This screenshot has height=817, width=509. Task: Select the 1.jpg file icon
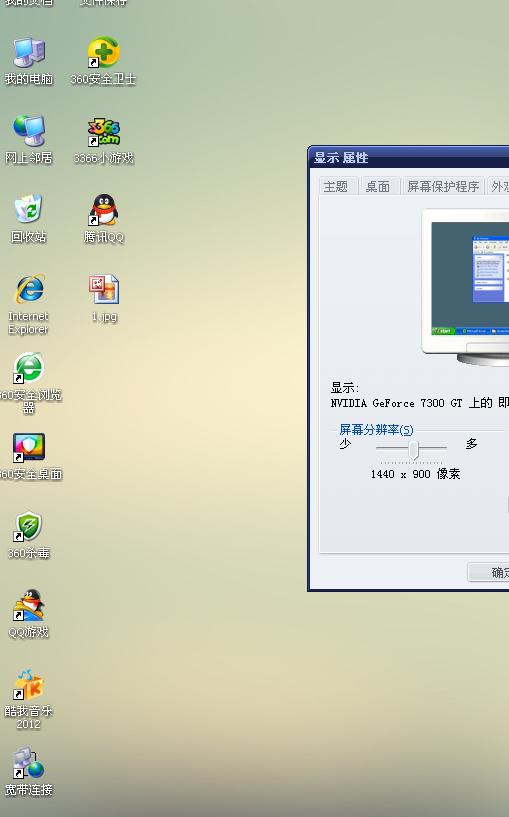coord(103,289)
